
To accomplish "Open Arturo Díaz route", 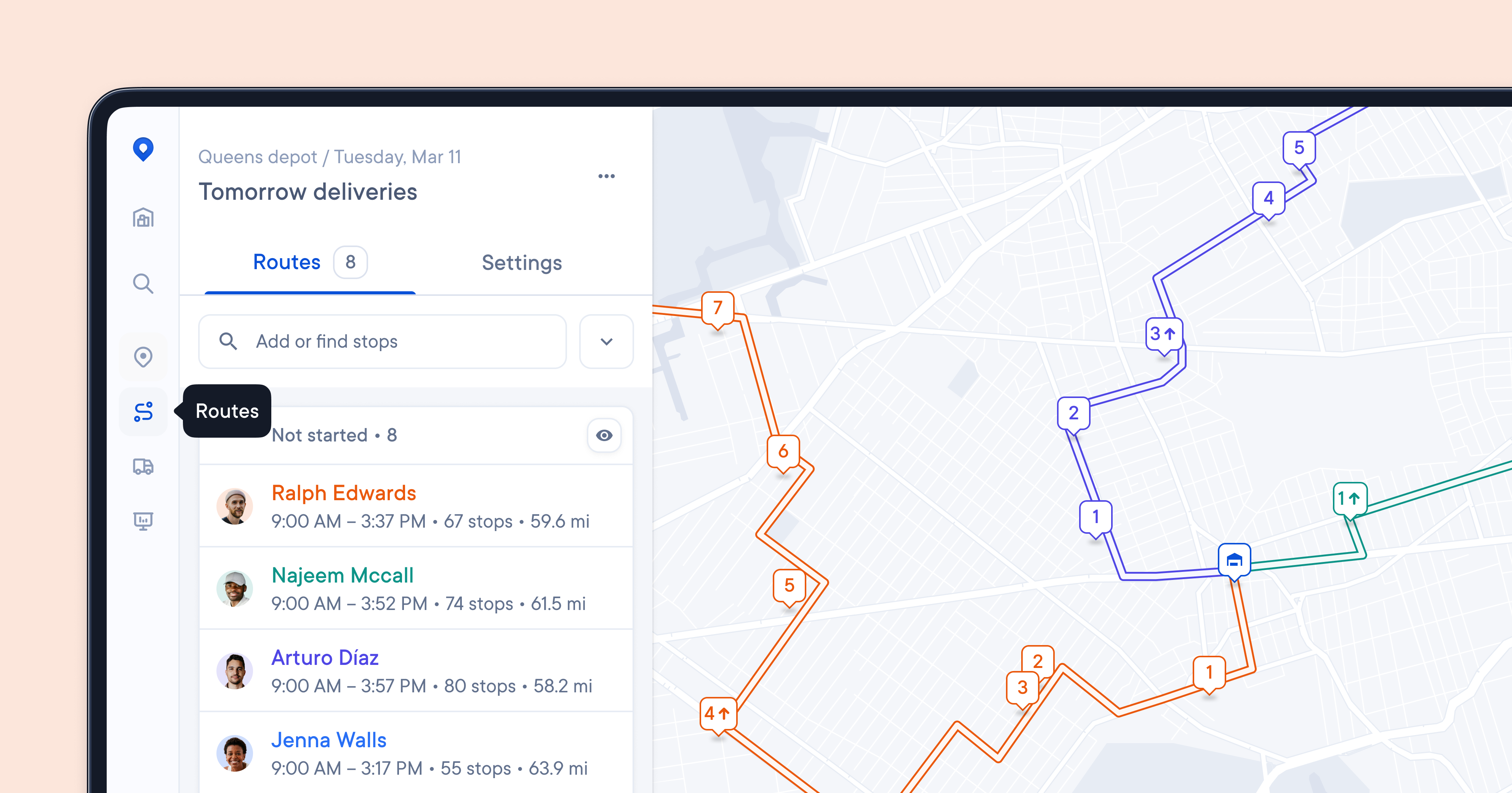I will pos(416,670).
